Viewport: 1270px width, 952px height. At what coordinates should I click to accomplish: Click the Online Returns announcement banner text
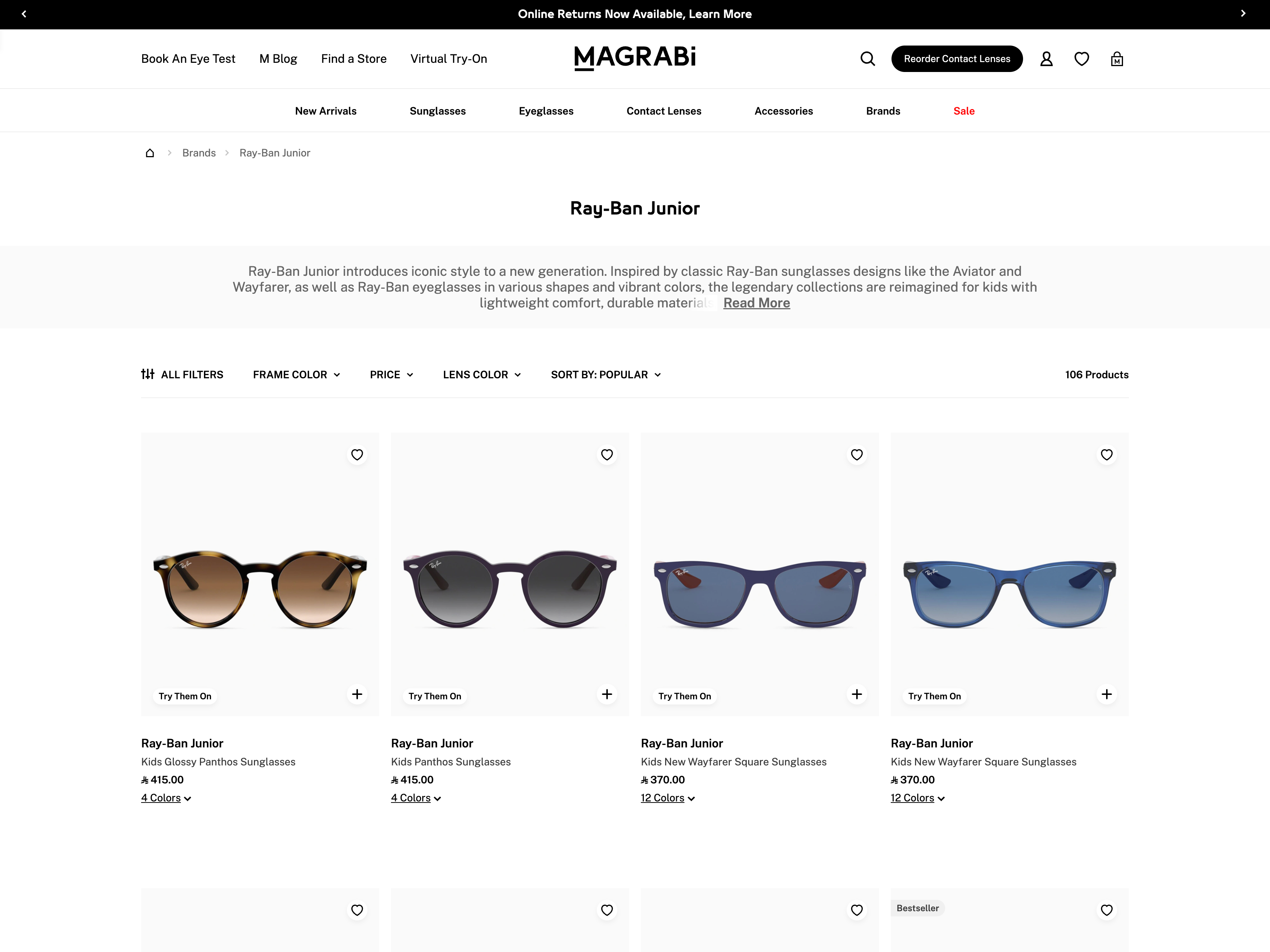(634, 14)
